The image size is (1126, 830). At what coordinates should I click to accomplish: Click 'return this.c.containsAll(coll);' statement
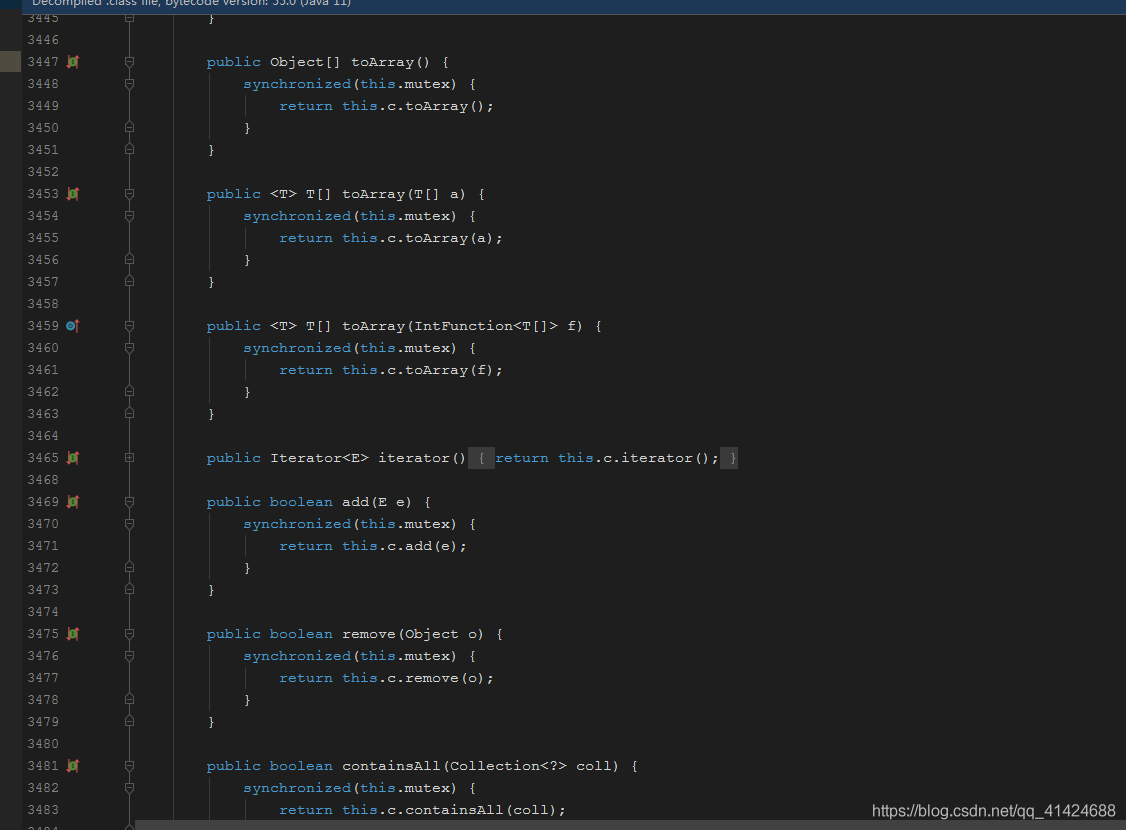tap(422, 811)
